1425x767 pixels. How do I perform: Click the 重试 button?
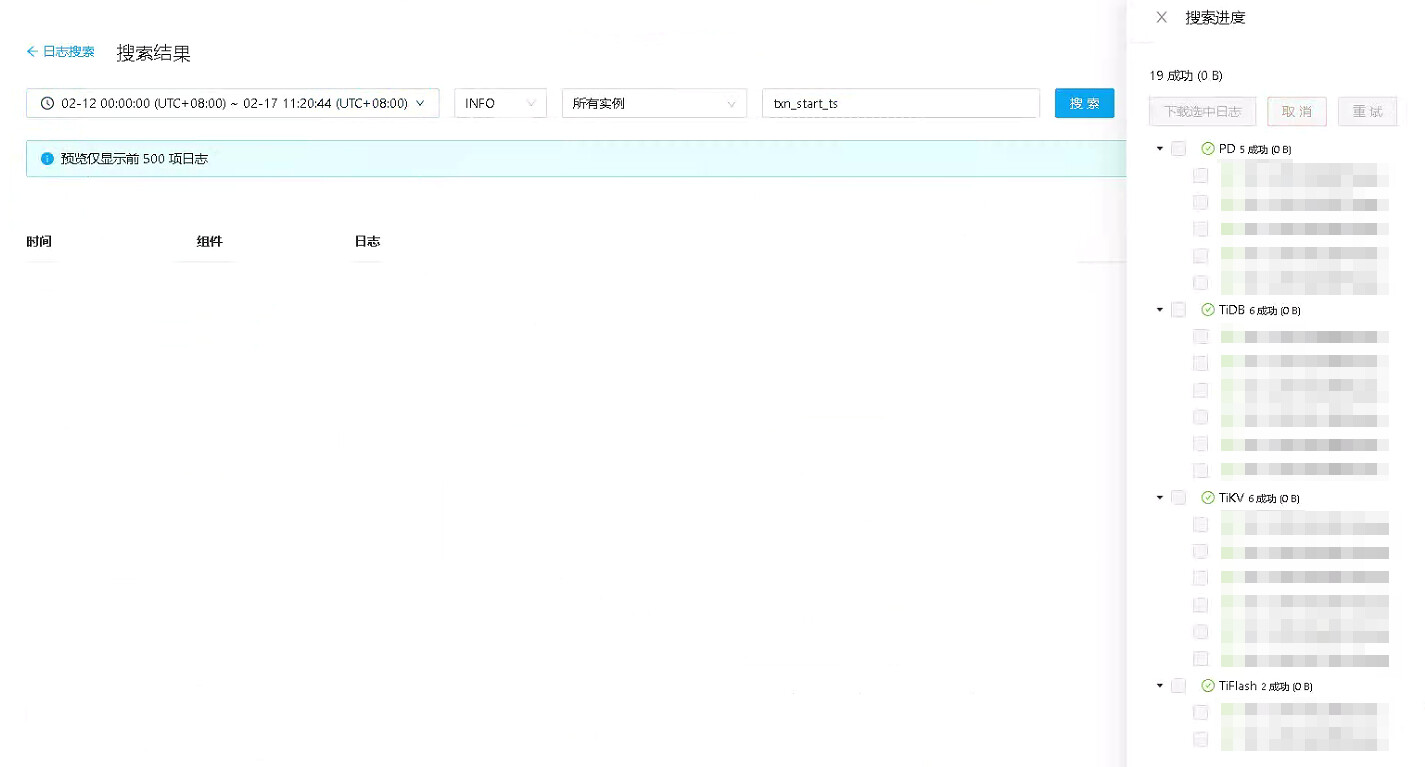[1367, 111]
